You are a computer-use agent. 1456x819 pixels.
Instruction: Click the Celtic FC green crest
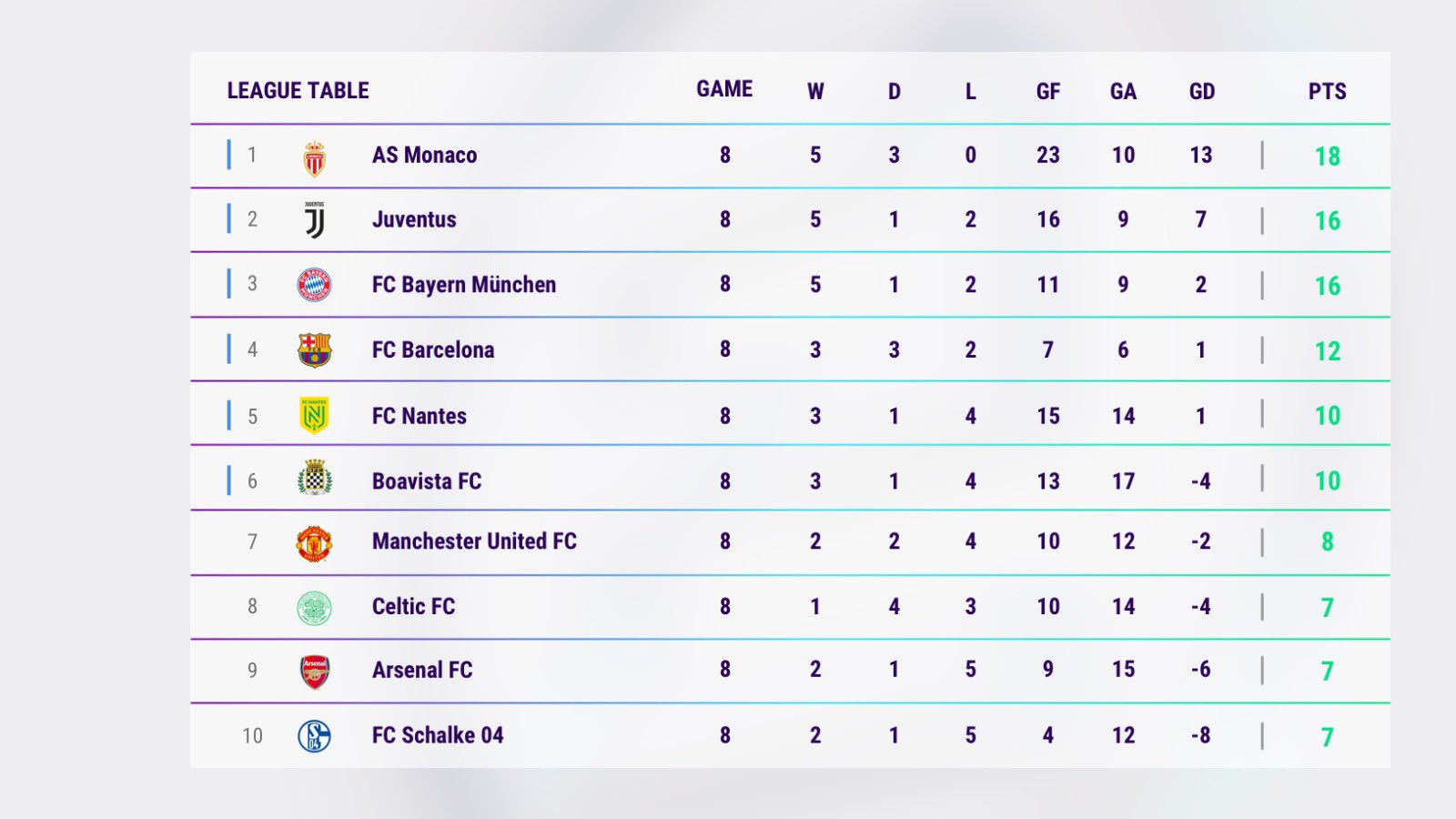[x=314, y=608]
